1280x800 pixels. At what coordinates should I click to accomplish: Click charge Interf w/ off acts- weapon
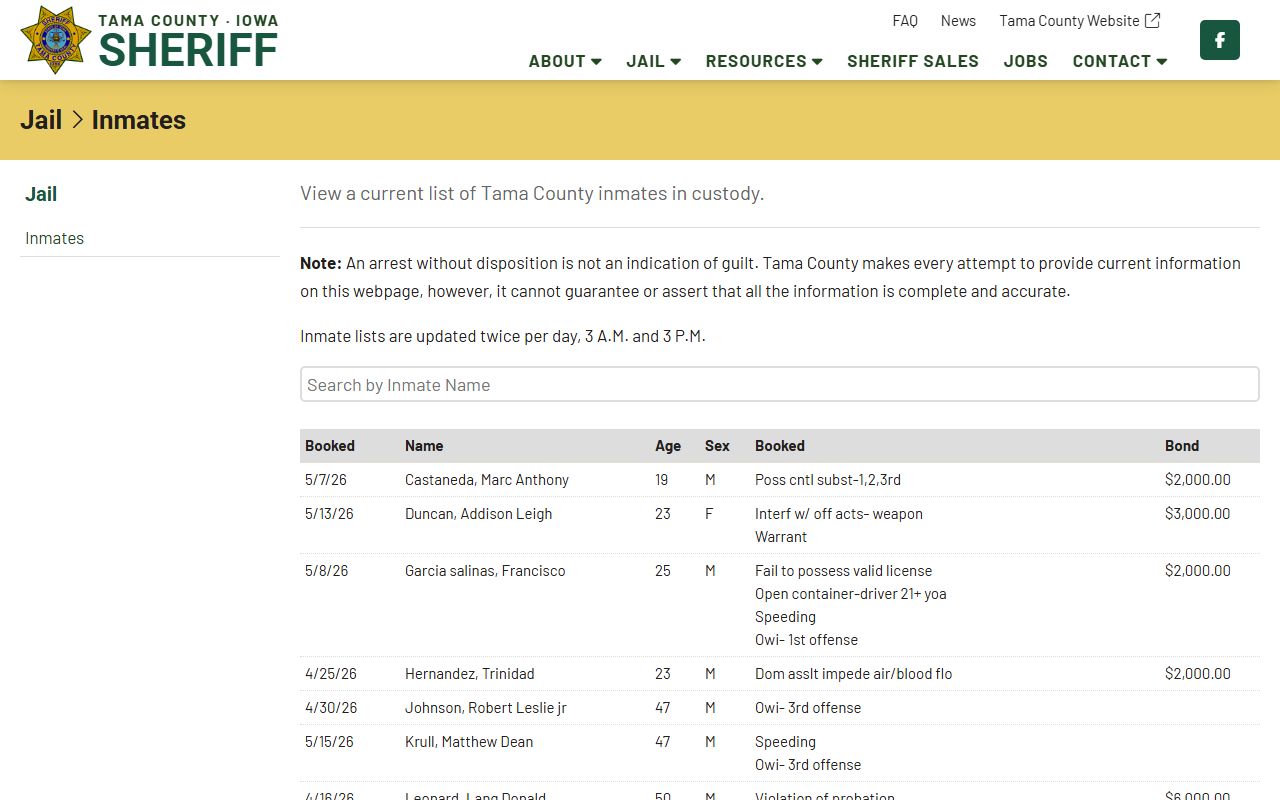(839, 514)
